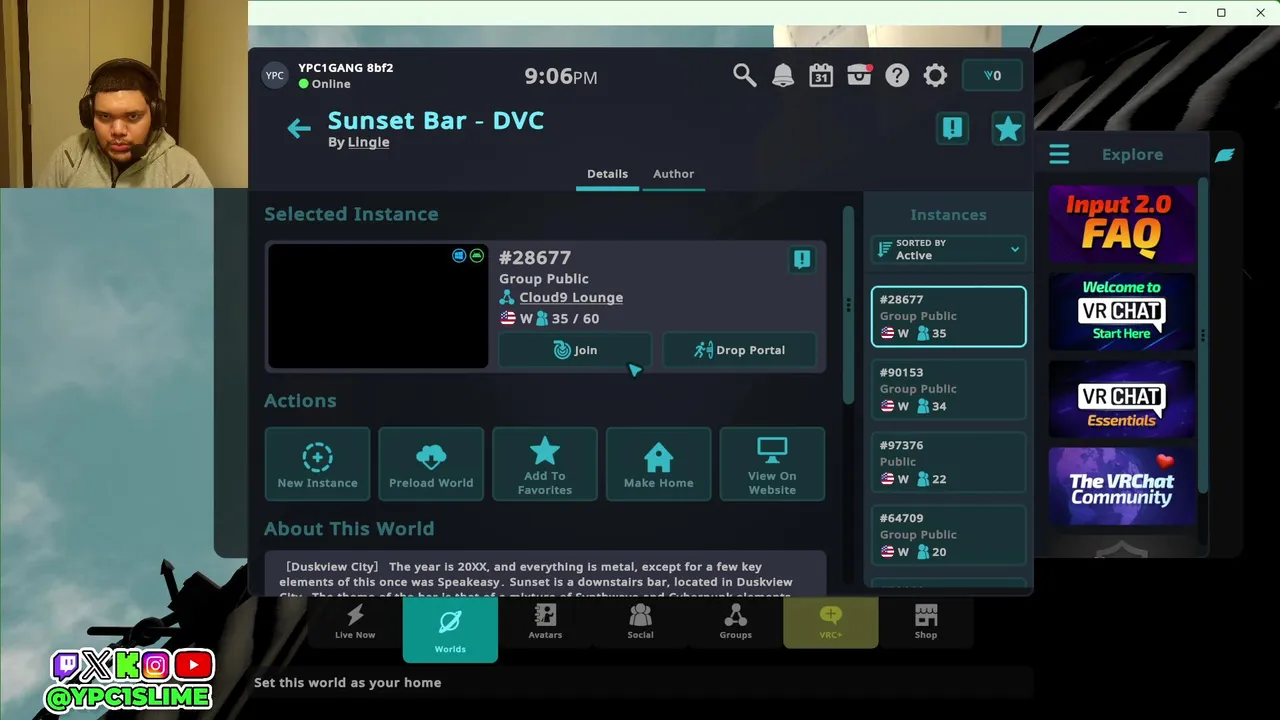Click the Join button
Viewport: 1280px width, 720px height.
click(575, 350)
